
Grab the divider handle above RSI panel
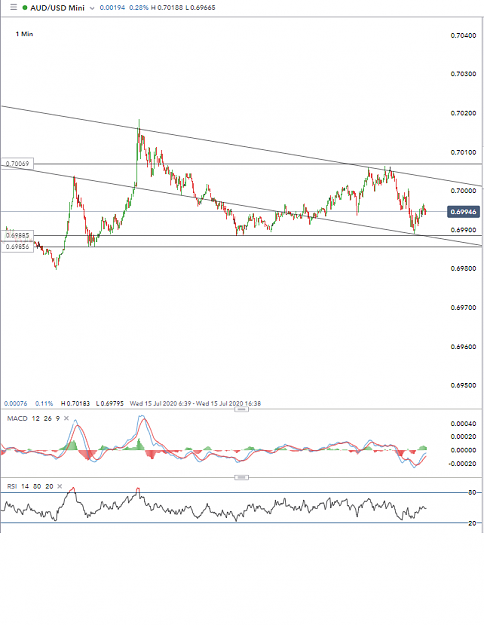pyautogui.click(x=241, y=477)
